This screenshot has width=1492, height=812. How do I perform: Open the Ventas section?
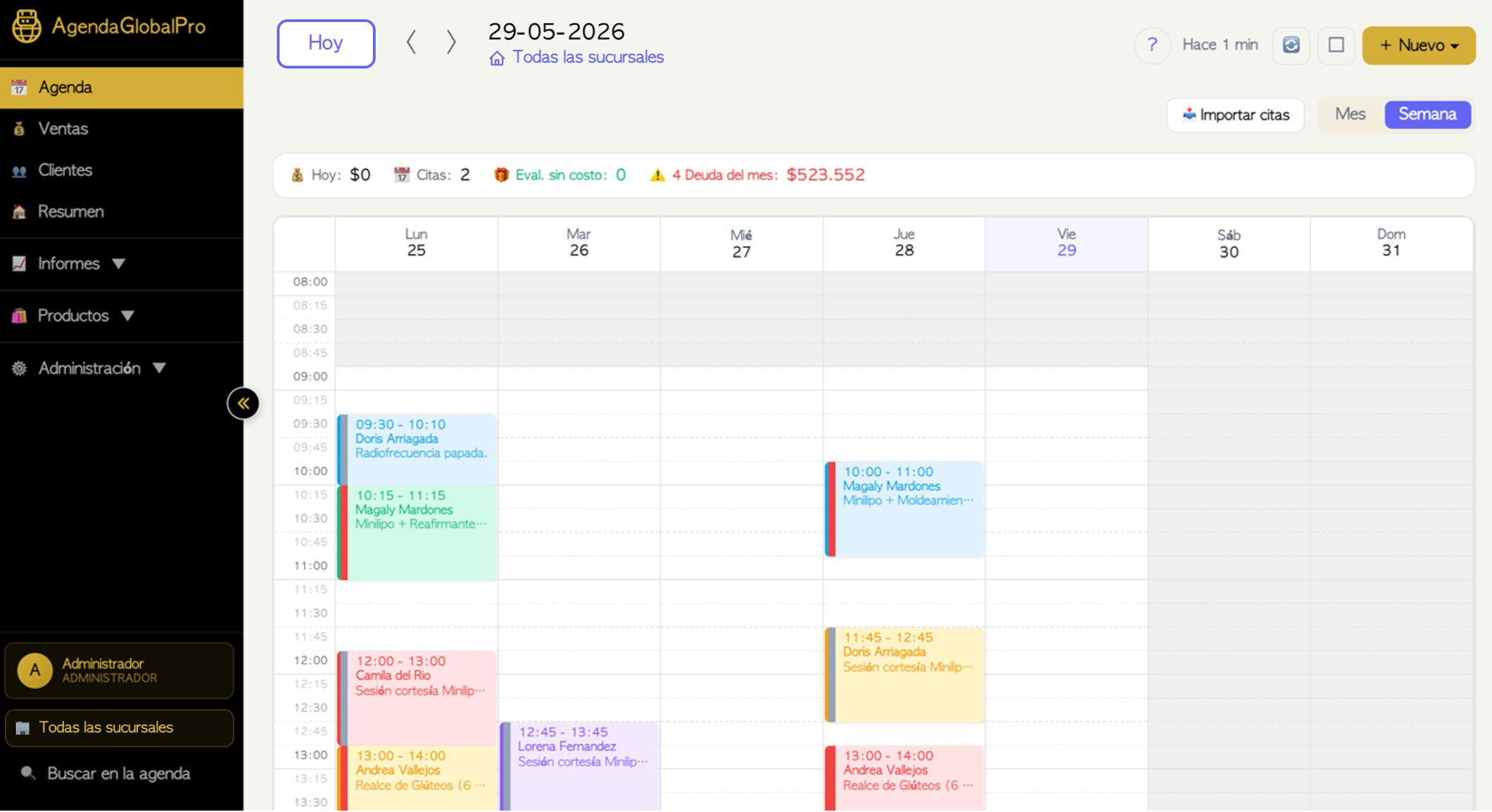(x=122, y=129)
